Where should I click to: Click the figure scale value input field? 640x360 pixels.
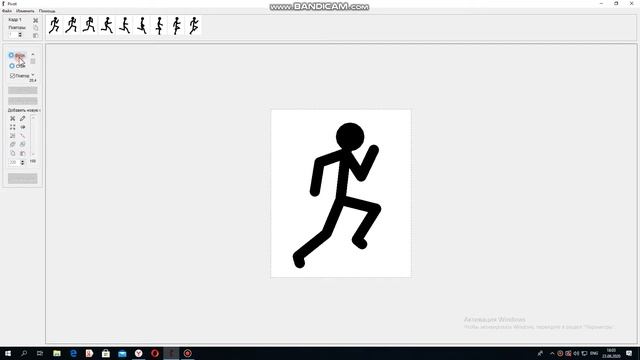[14, 162]
